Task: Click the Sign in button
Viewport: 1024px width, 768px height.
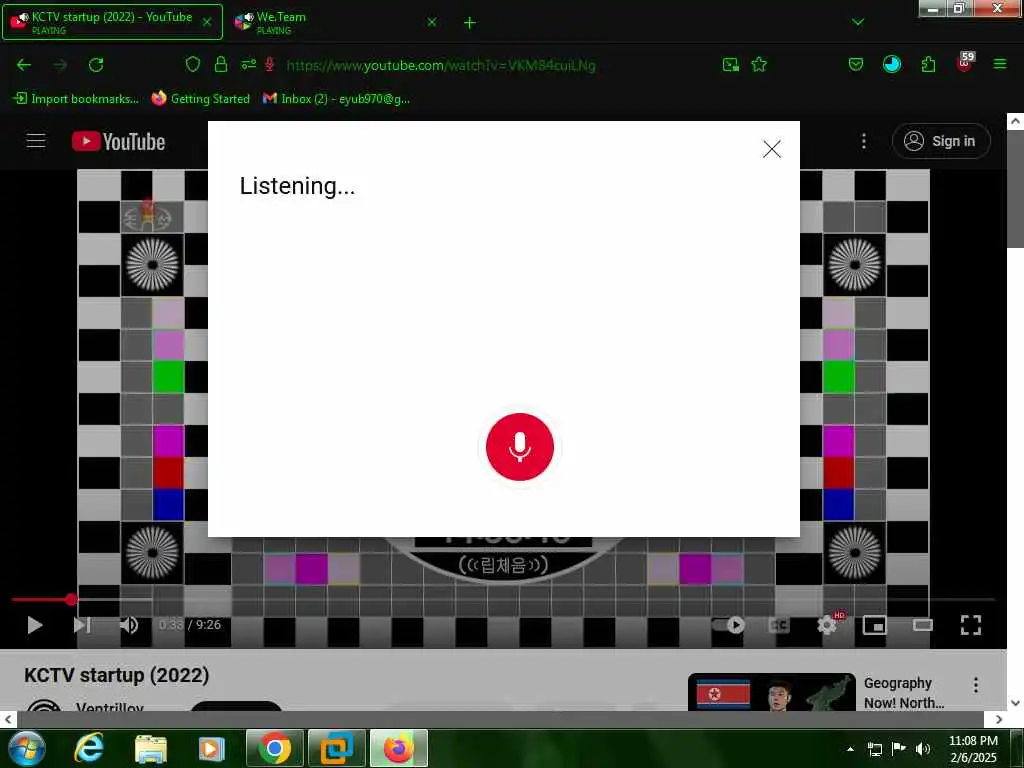Action: point(940,141)
